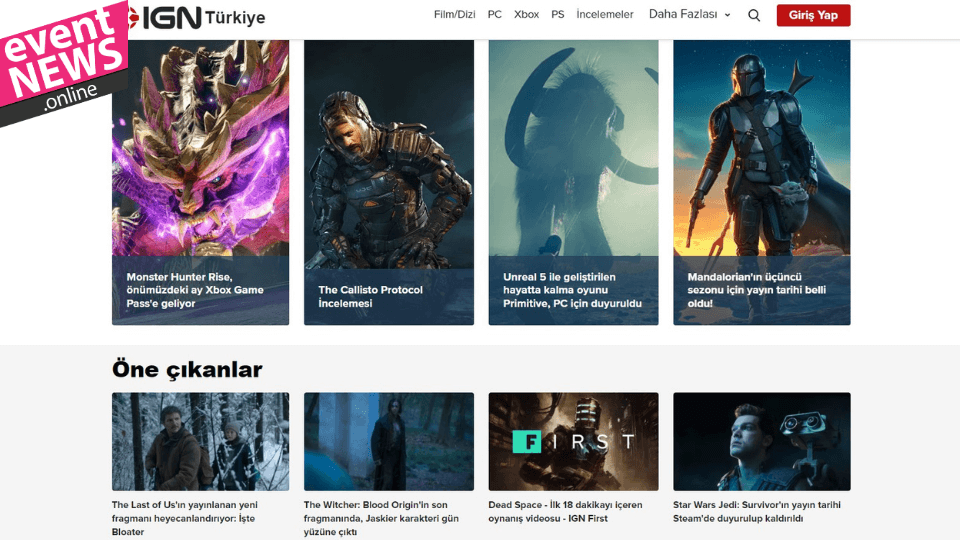Open the Film/Dizi menu item
The image size is (960, 540).
[454, 14]
